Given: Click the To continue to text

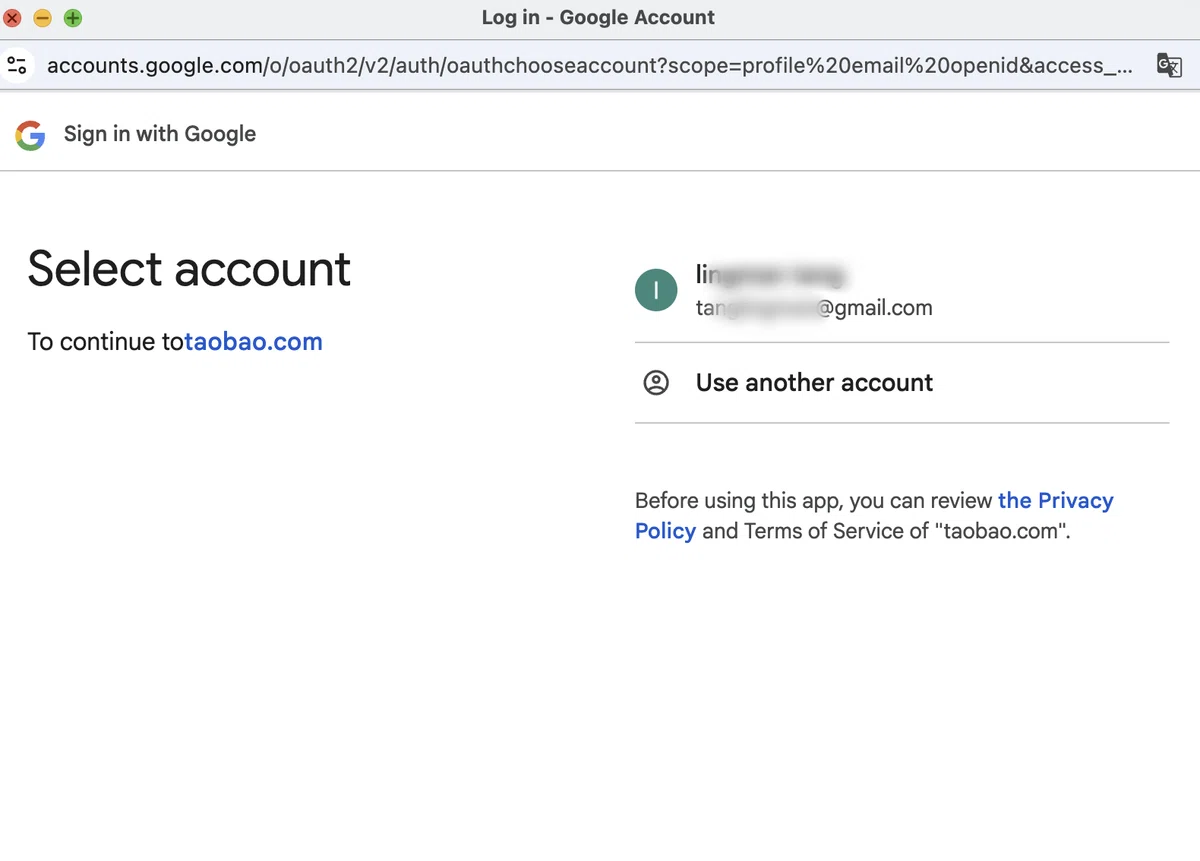Looking at the screenshot, I should [x=105, y=342].
